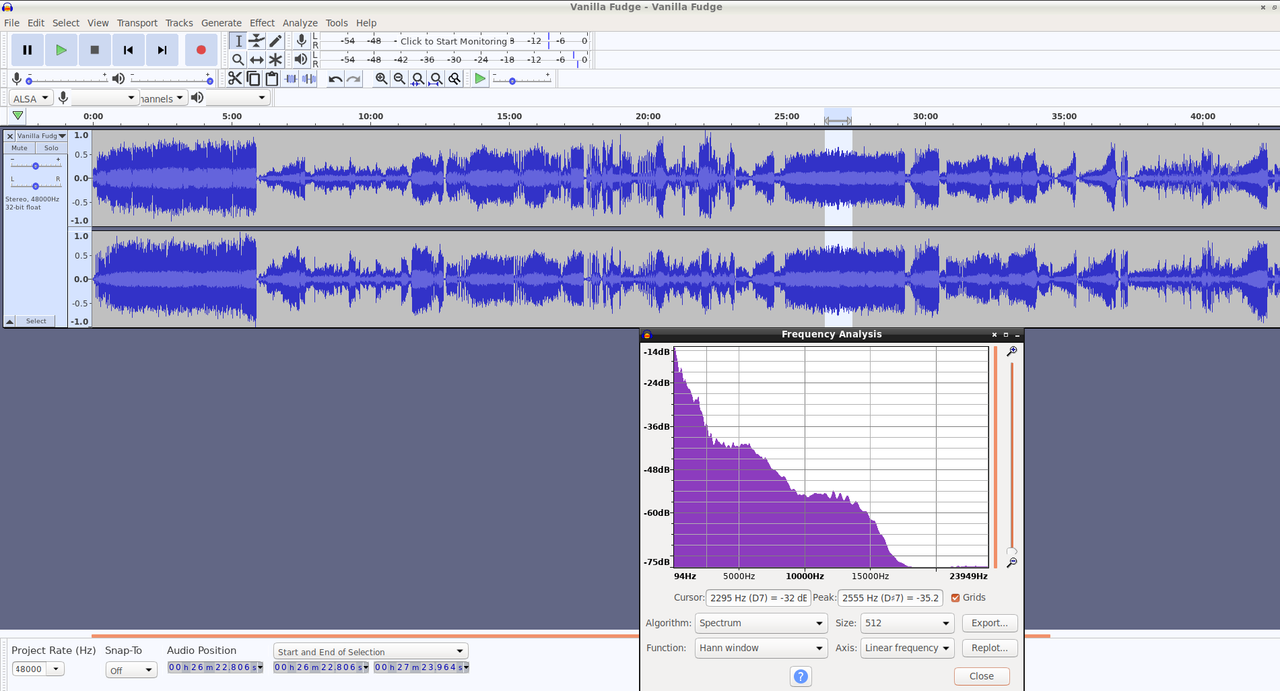Open the Effect menu
Image resolution: width=1280 pixels, height=691 pixels.
coord(262,23)
